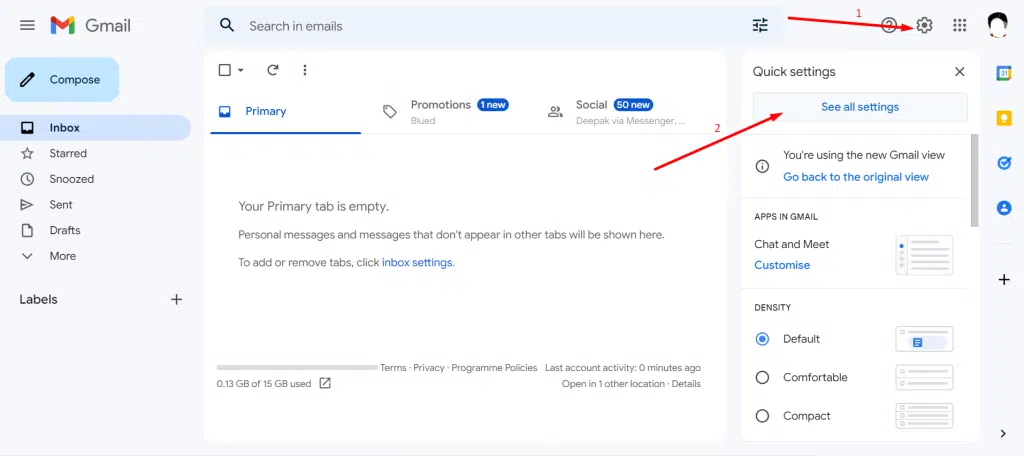This screenshot has width=1024, height=456.
Task: Open Google Calendar side panel icon
Action: coord(1004,74)
